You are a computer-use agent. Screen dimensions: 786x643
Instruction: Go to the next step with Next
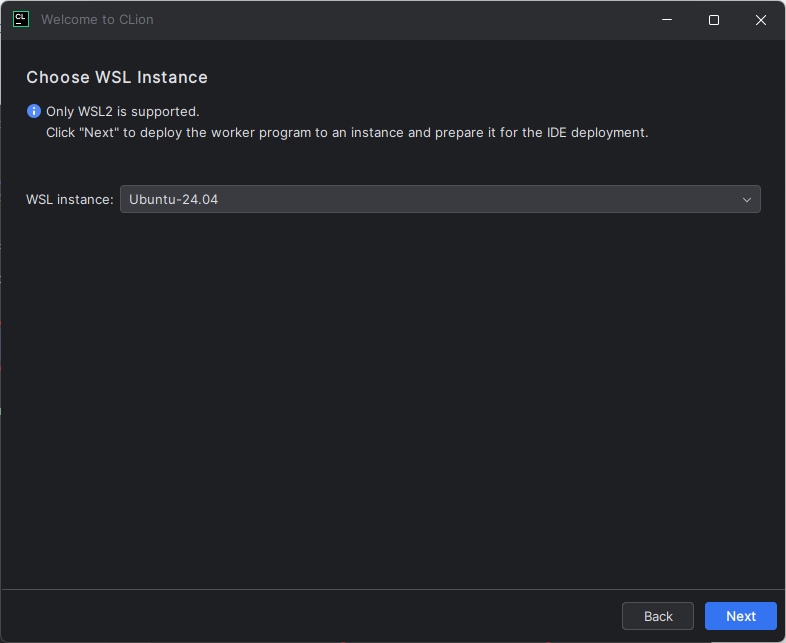coord(740,616)
